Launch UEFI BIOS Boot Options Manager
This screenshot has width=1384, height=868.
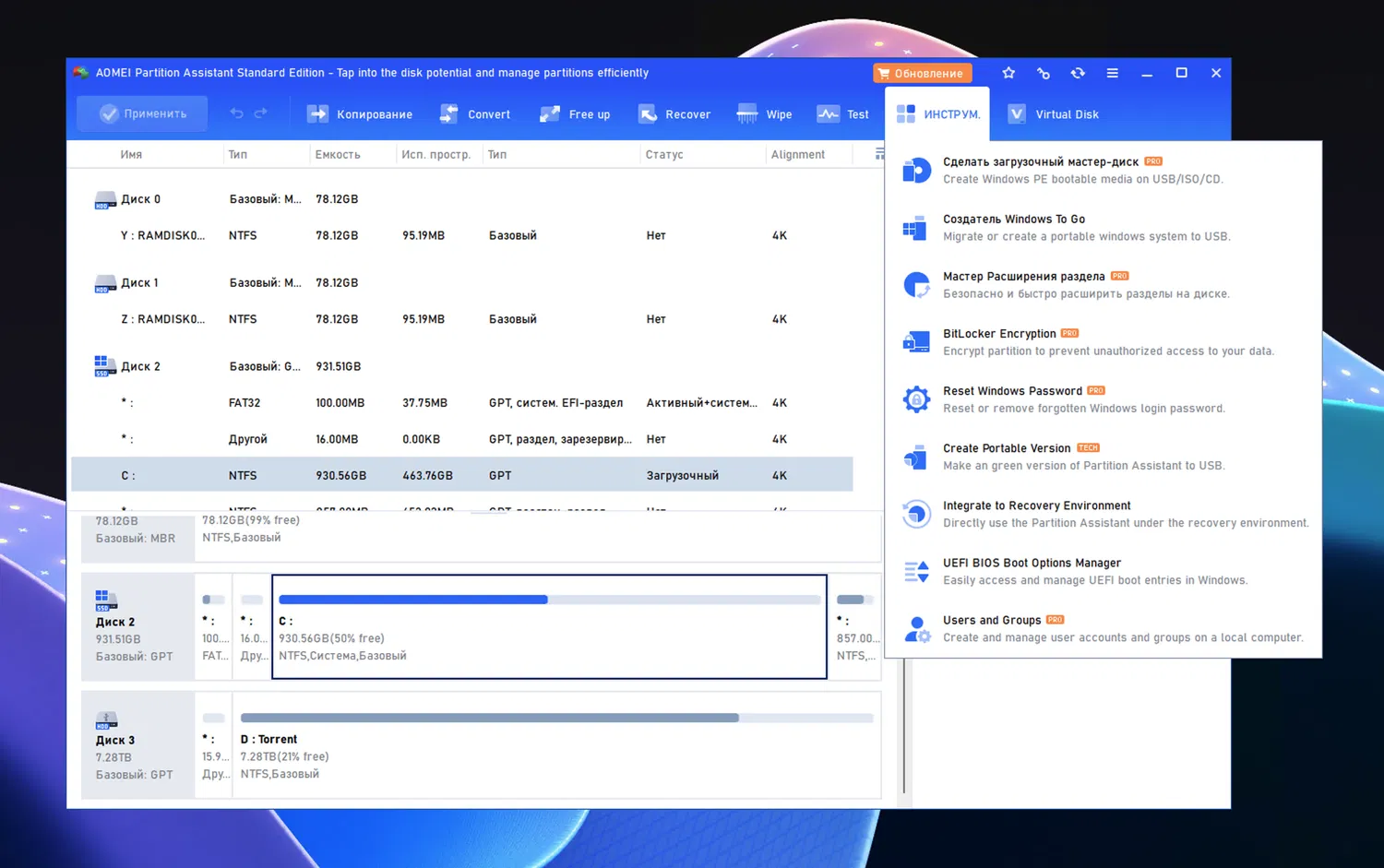tap(1032, 563)
